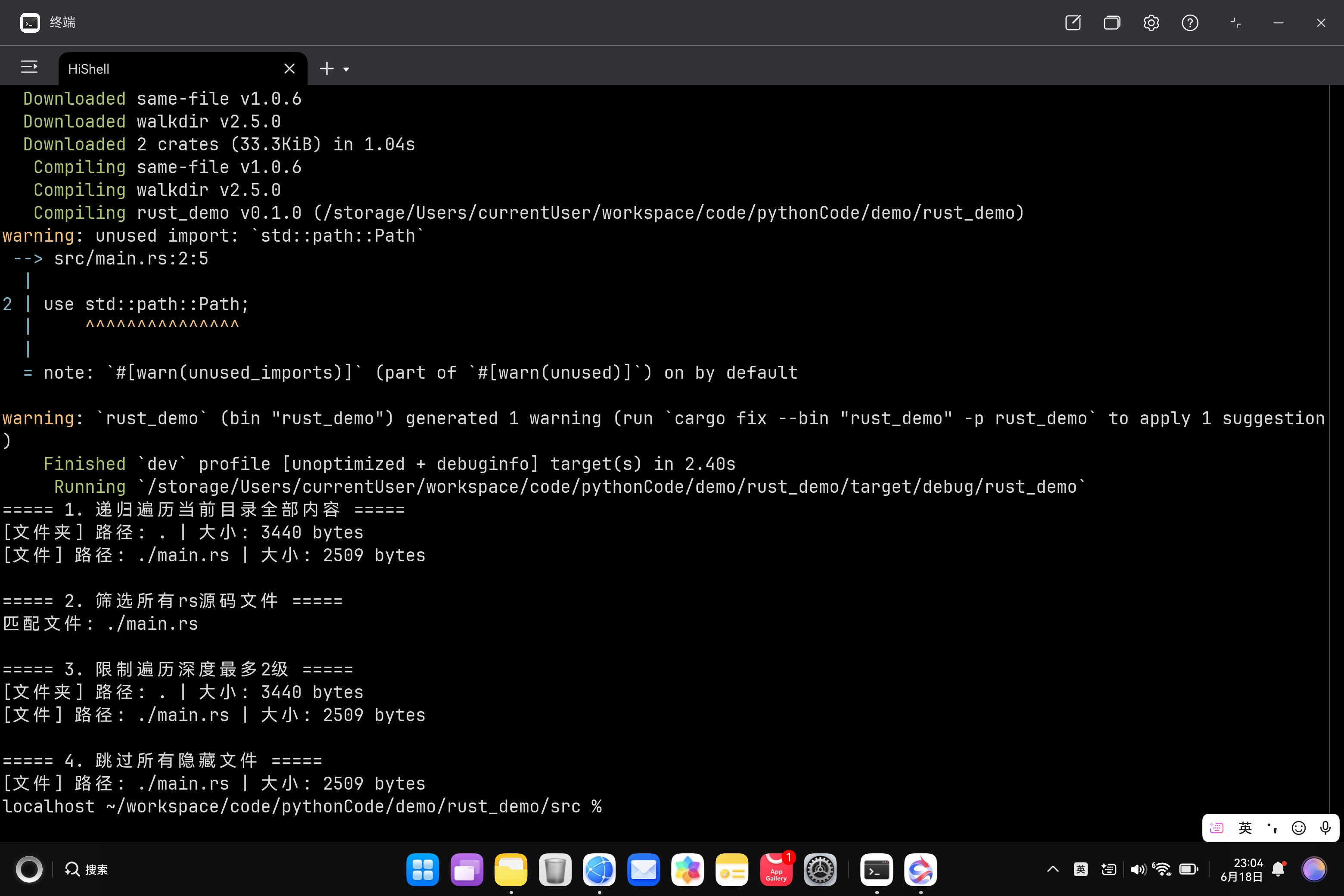Expand new tab profile dropdown arrow
This screenshot has height=896, width=1344.
coord(346,70)
